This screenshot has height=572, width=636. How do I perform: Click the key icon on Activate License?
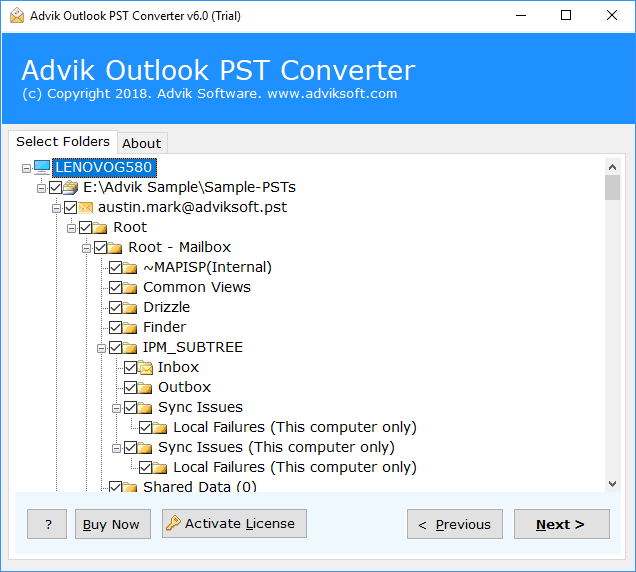[173, 523]
